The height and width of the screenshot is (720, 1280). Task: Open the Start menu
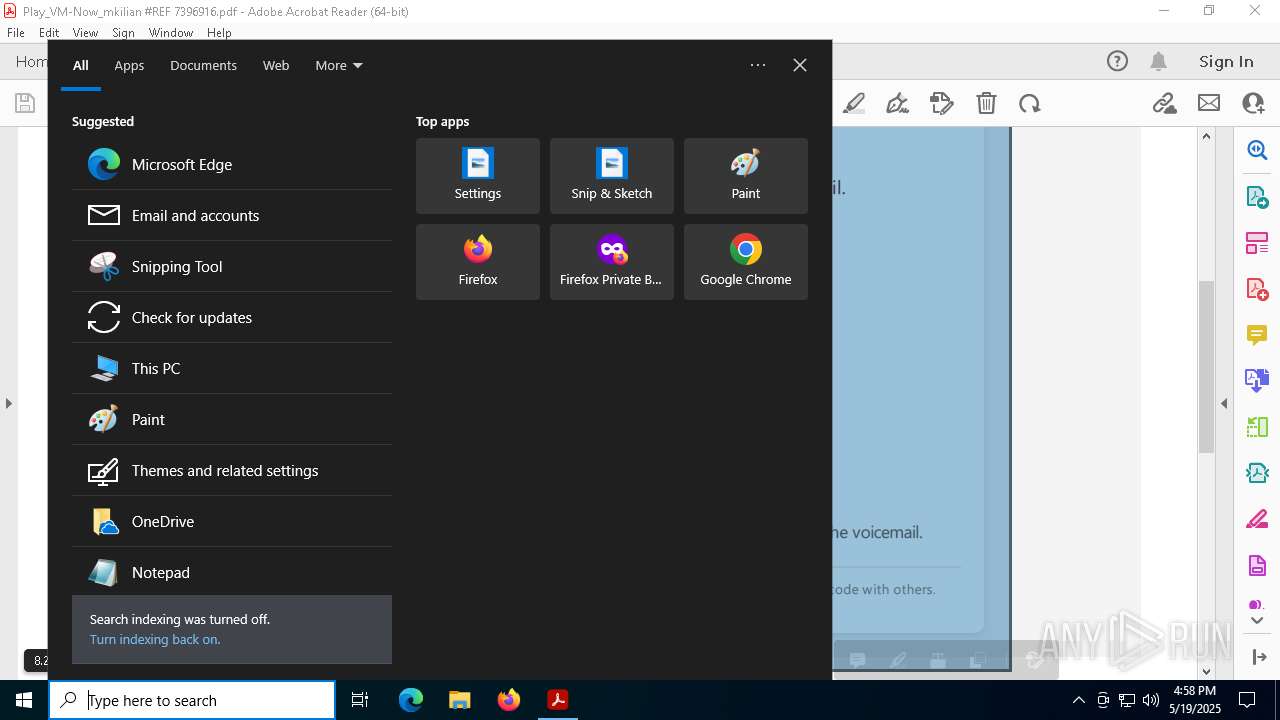click(24, 700)
